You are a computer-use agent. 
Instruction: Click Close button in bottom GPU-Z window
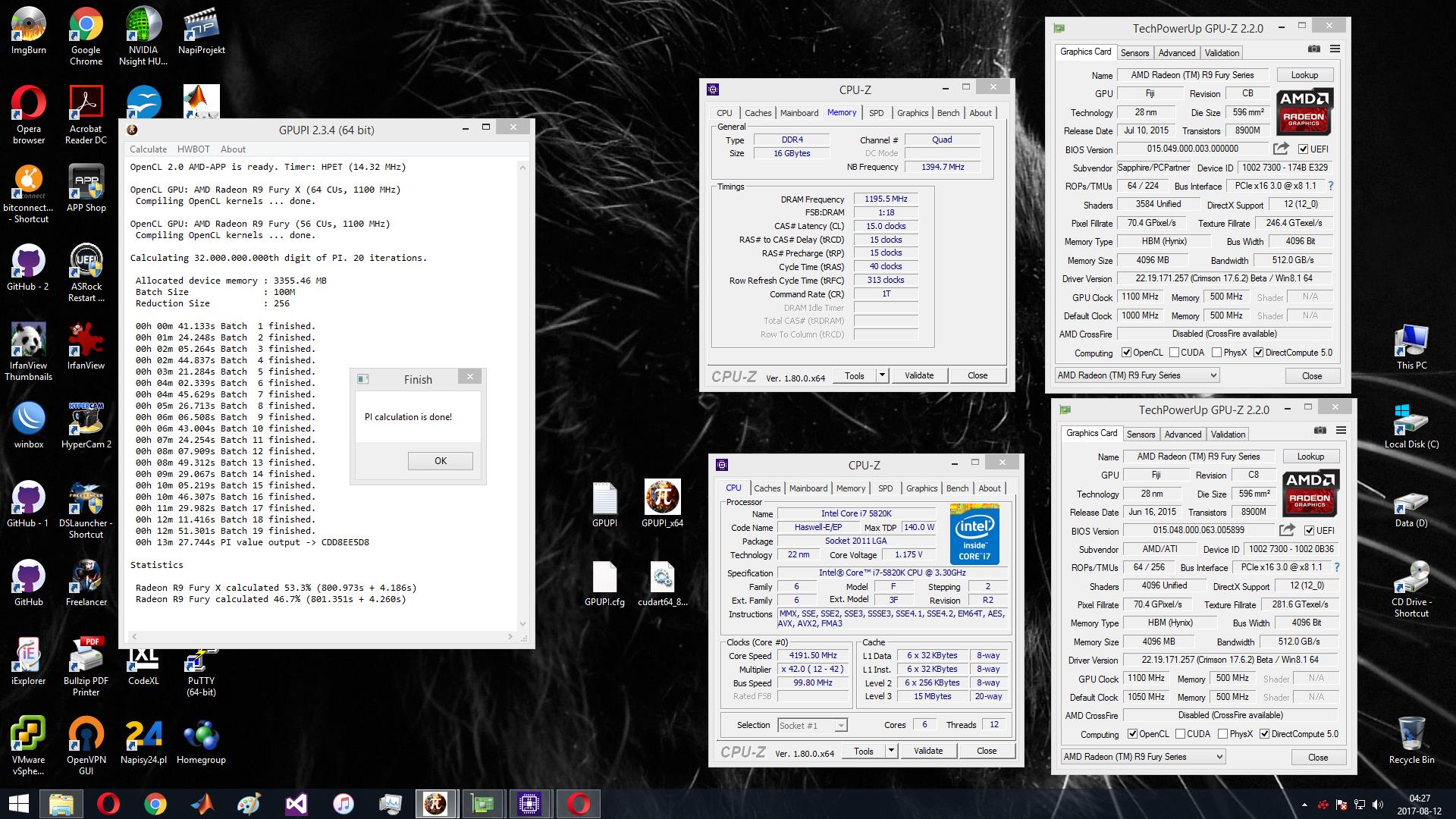1318,757
